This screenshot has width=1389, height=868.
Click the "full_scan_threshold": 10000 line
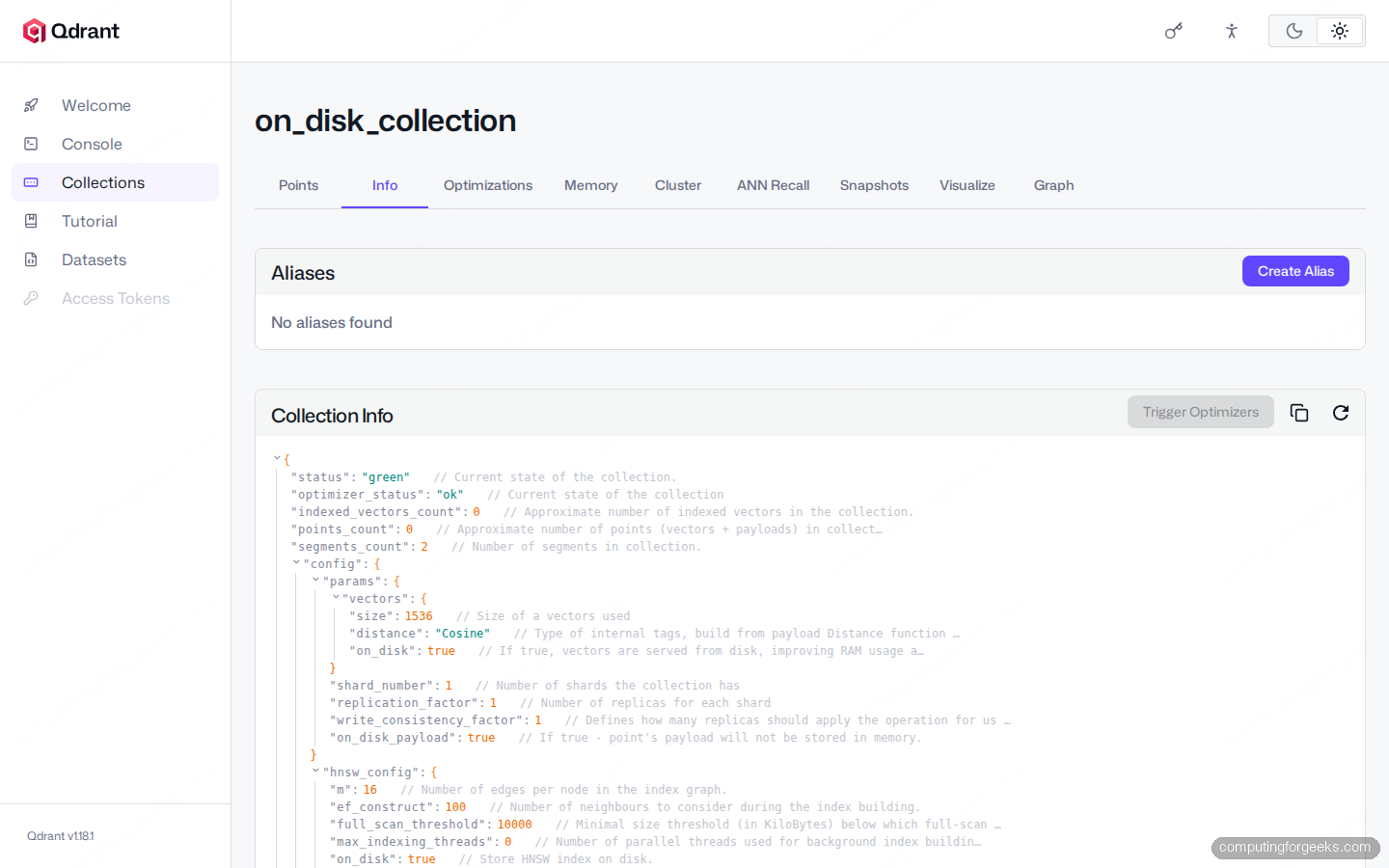[x=431, y=825]
